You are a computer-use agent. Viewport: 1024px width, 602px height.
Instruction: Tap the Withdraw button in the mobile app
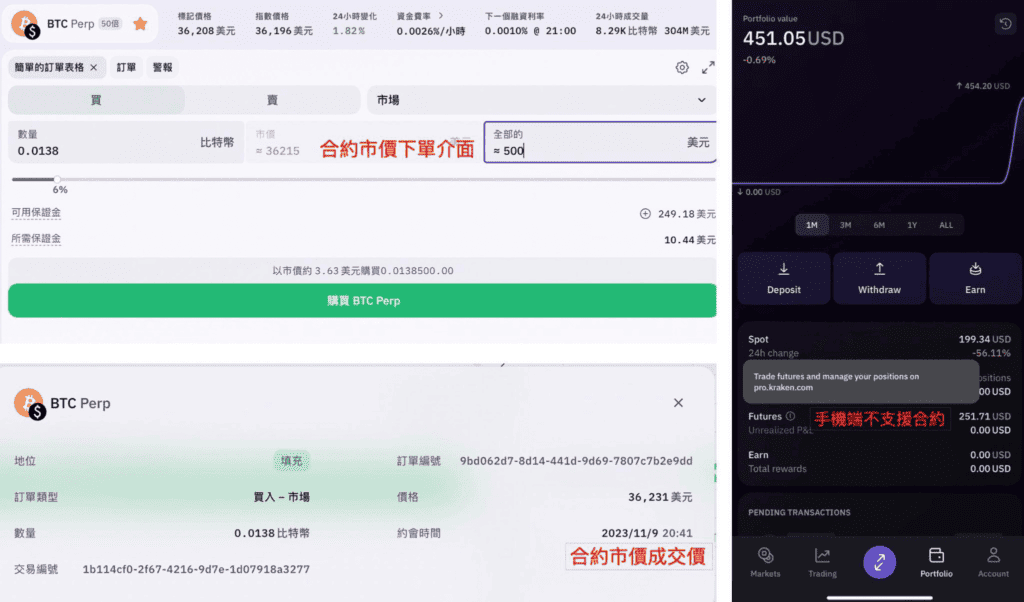tap(879, 278)
